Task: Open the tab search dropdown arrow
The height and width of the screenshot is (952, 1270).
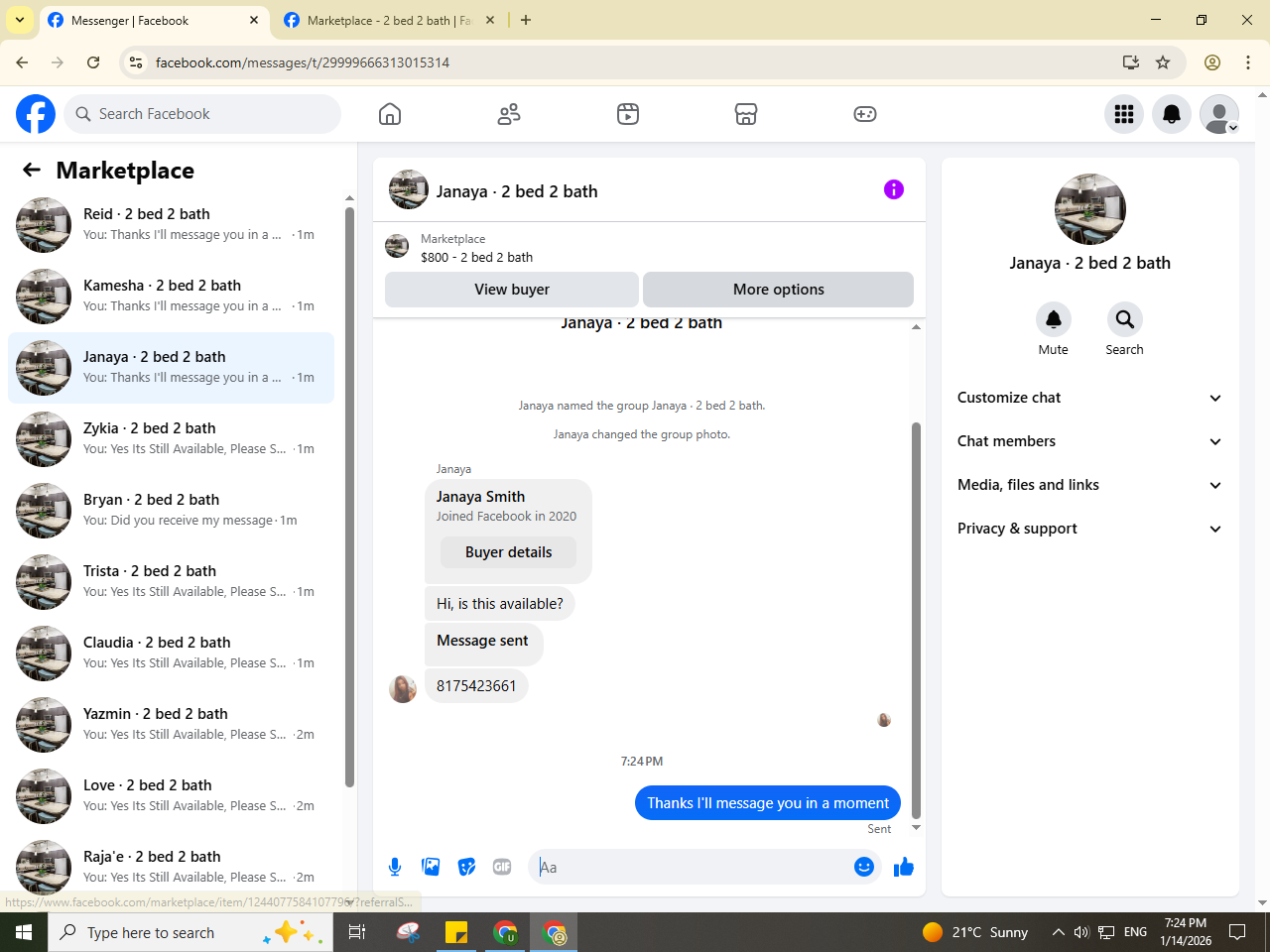Action: (x=19, y=20)
